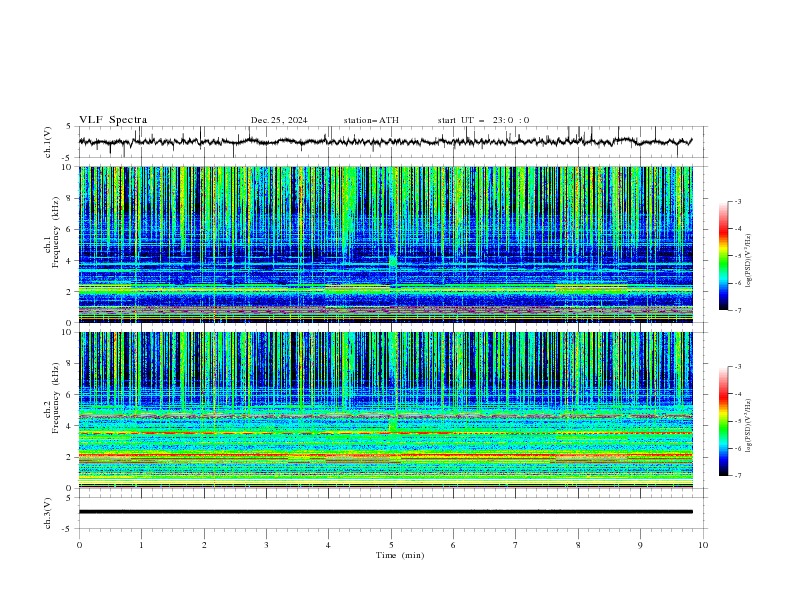Select the date text "Dec. 25, 2024"
The width and height of the screenshot is (792, 612).
tap(279, 120)
